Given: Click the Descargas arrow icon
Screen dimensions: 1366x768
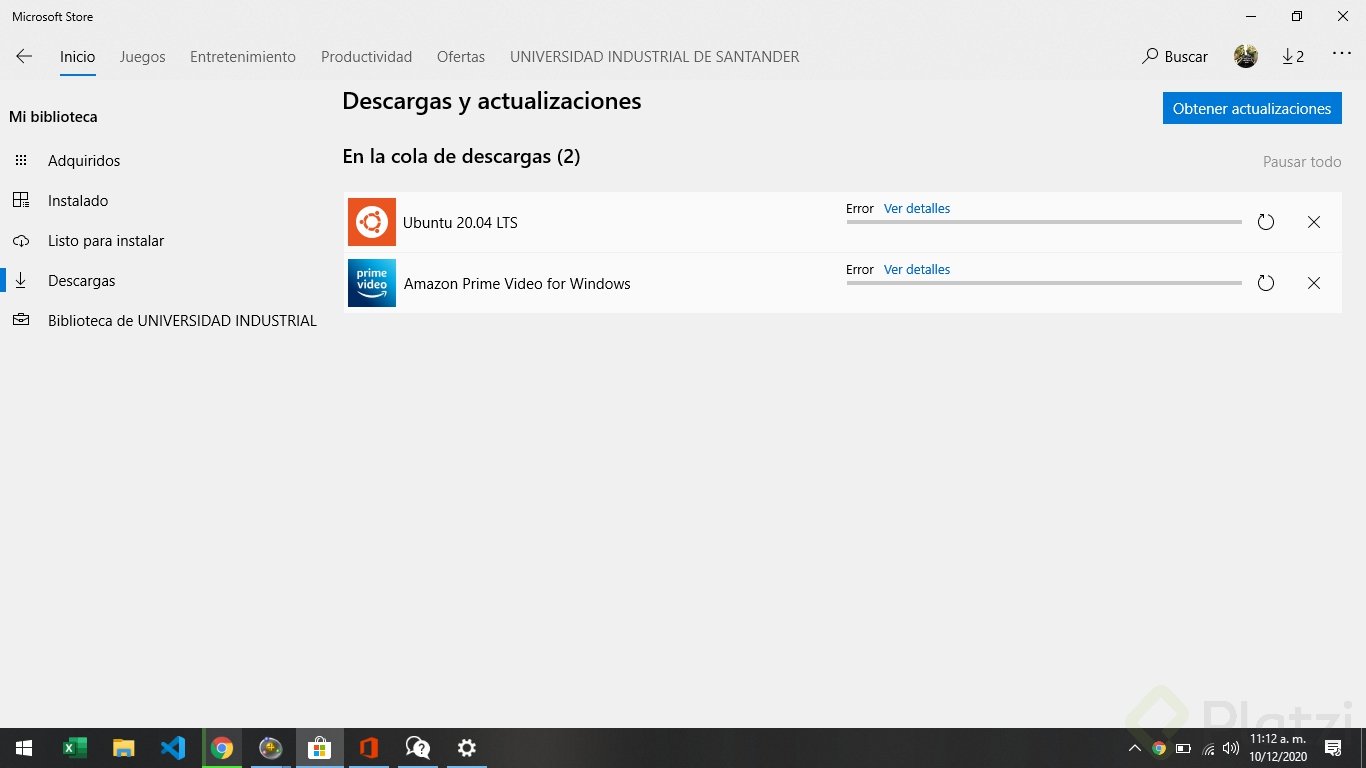Looking at the screenshot, I should 21,281.
